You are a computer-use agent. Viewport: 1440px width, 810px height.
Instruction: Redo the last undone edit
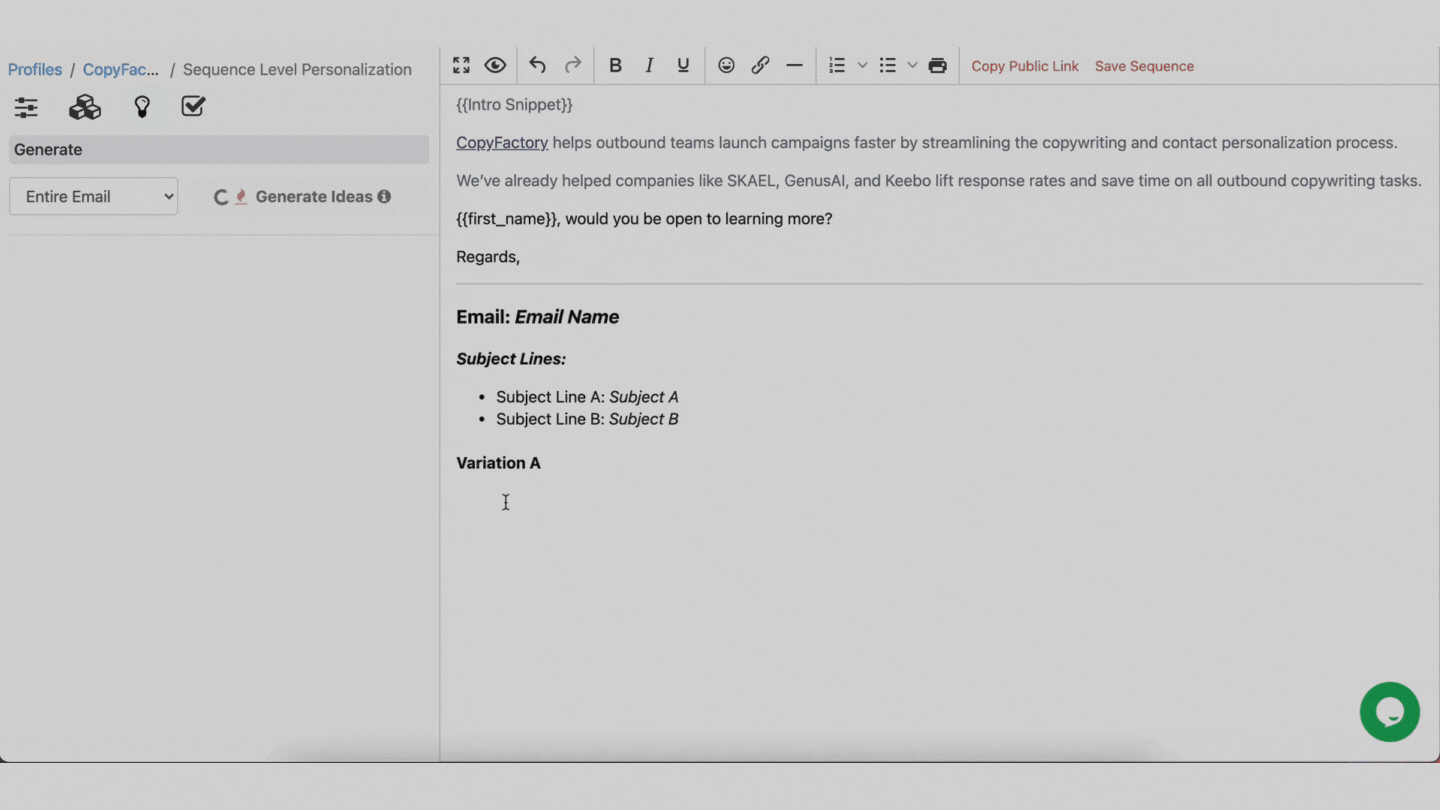tap(573, 65)
